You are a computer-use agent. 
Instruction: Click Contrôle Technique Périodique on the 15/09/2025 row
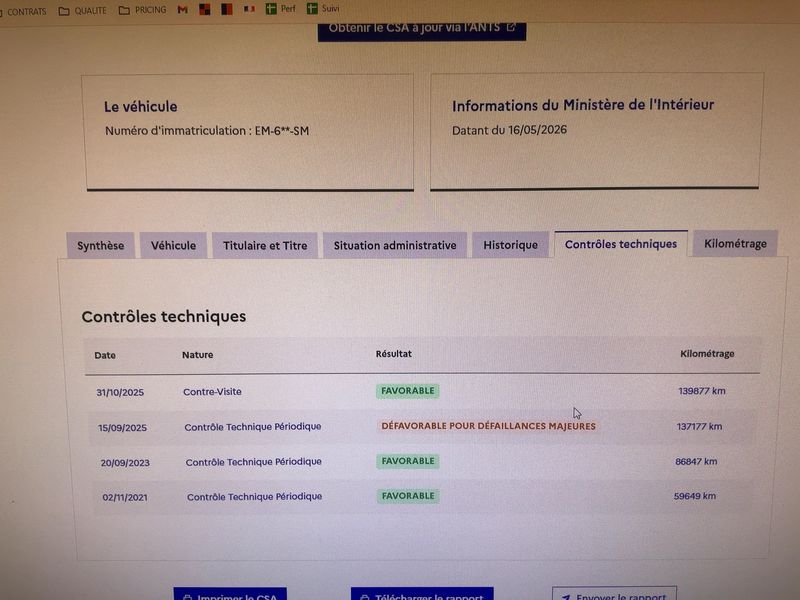point(253,427)
